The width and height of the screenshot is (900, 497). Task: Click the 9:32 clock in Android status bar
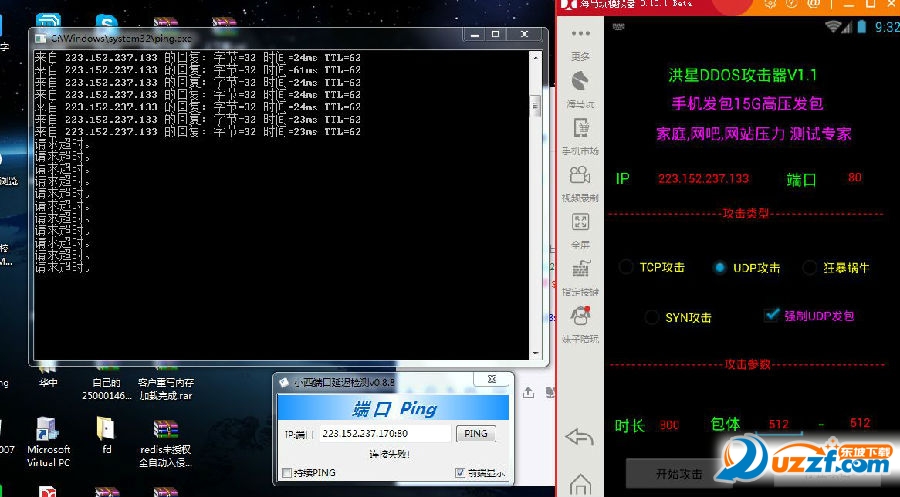887,27
